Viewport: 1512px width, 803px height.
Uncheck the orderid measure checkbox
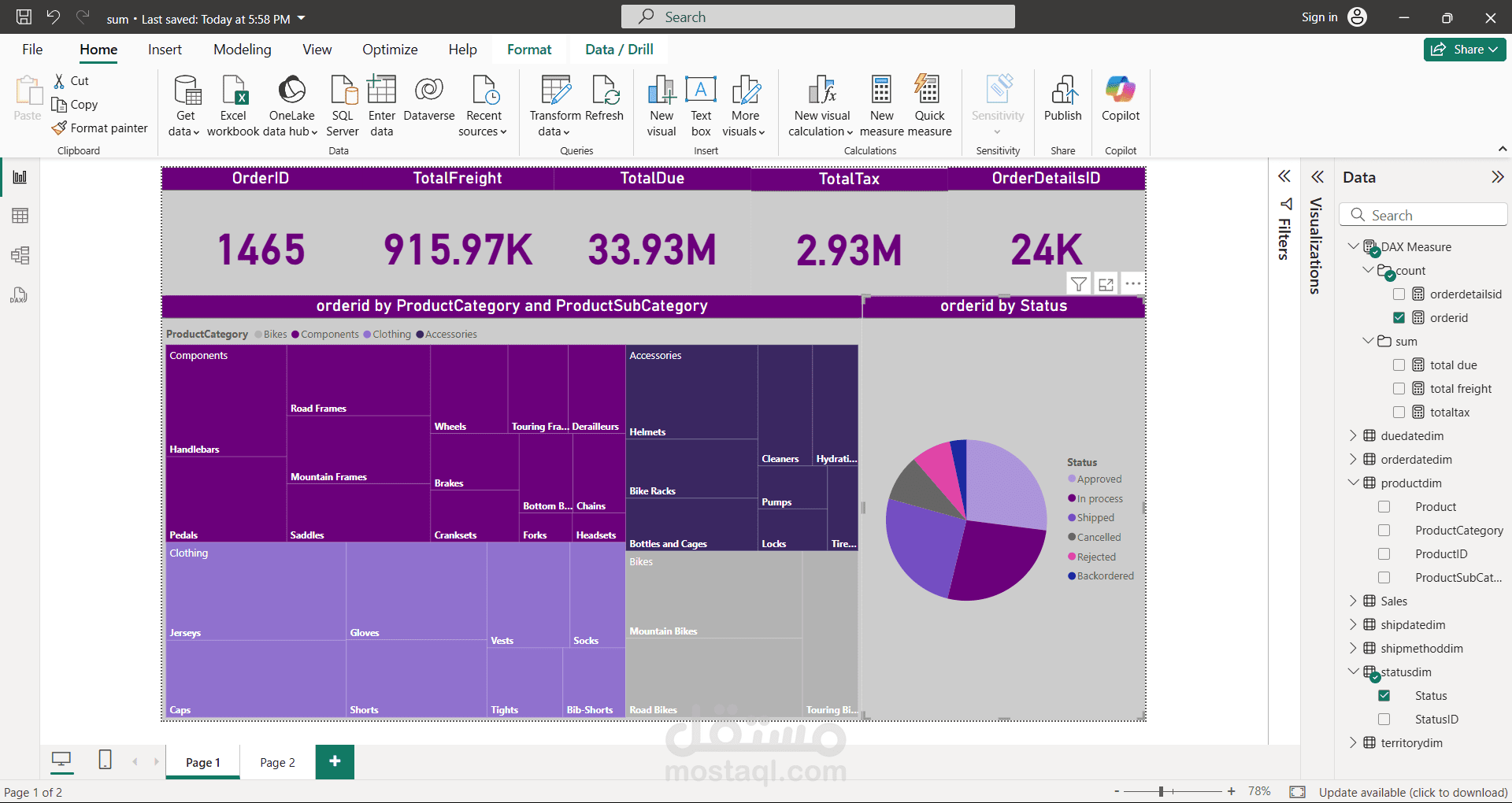tap(1399, 318)
